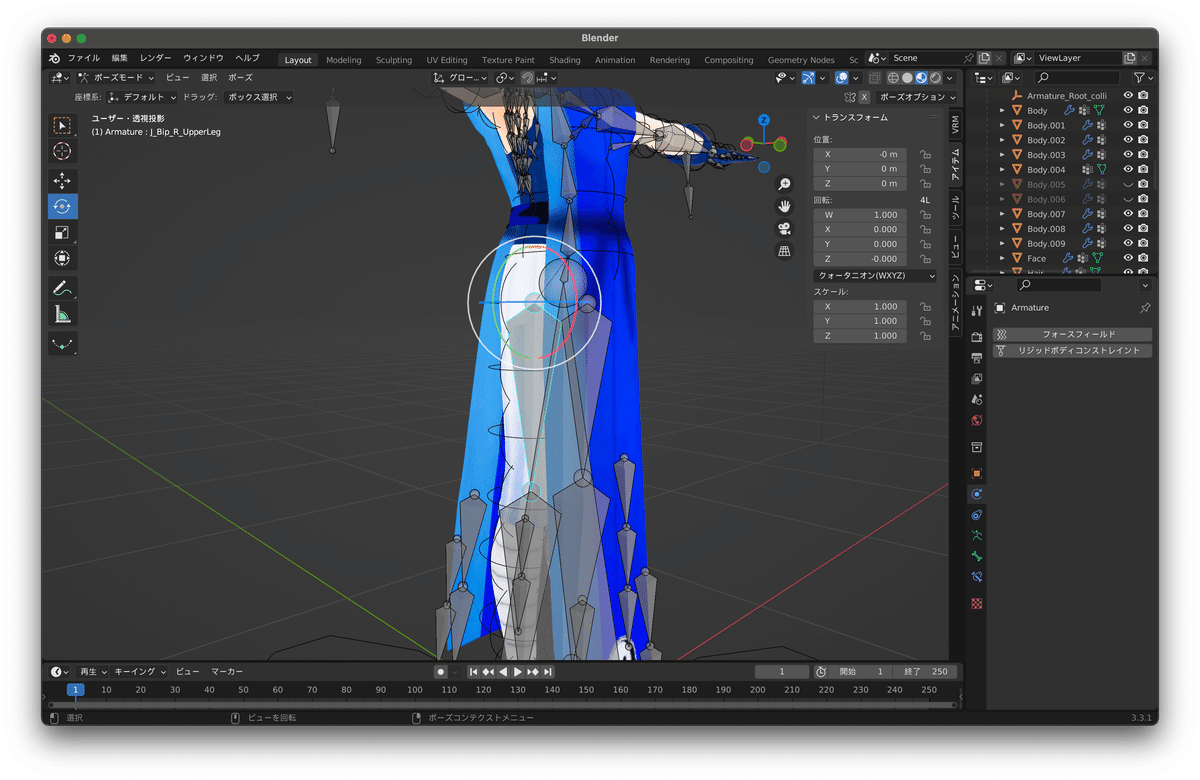
Task: Click the Blender logo menu icon
Action: (54, 58)
